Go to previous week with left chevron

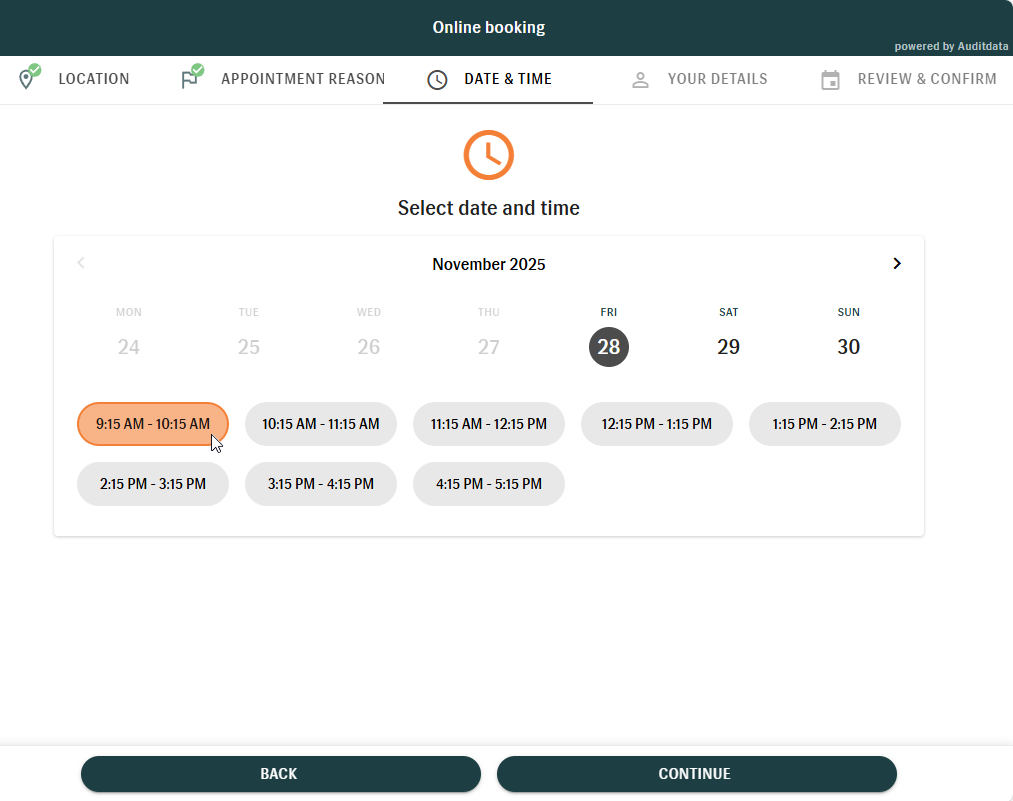coord(81,263)
